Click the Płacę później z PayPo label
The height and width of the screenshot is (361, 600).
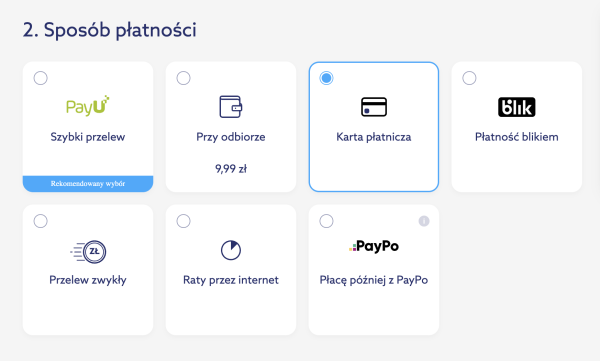[374, 280]
